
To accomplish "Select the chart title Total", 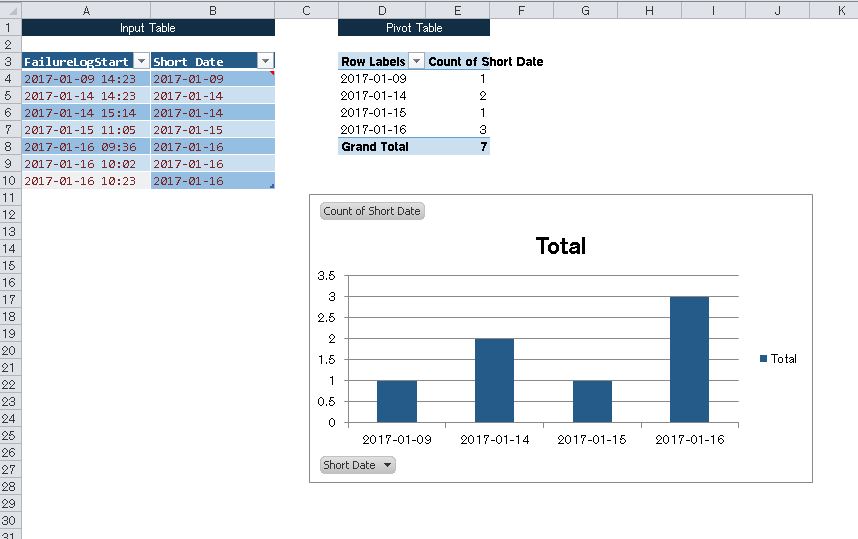I will [x=561, y=246].
